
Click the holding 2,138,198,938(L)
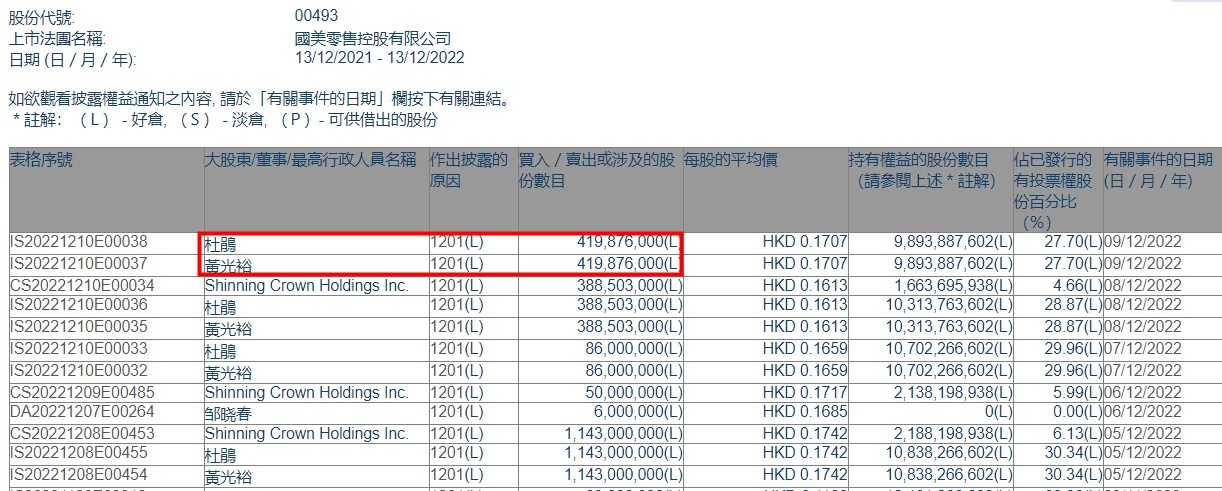pyautogui.click(x=953, y=392)
